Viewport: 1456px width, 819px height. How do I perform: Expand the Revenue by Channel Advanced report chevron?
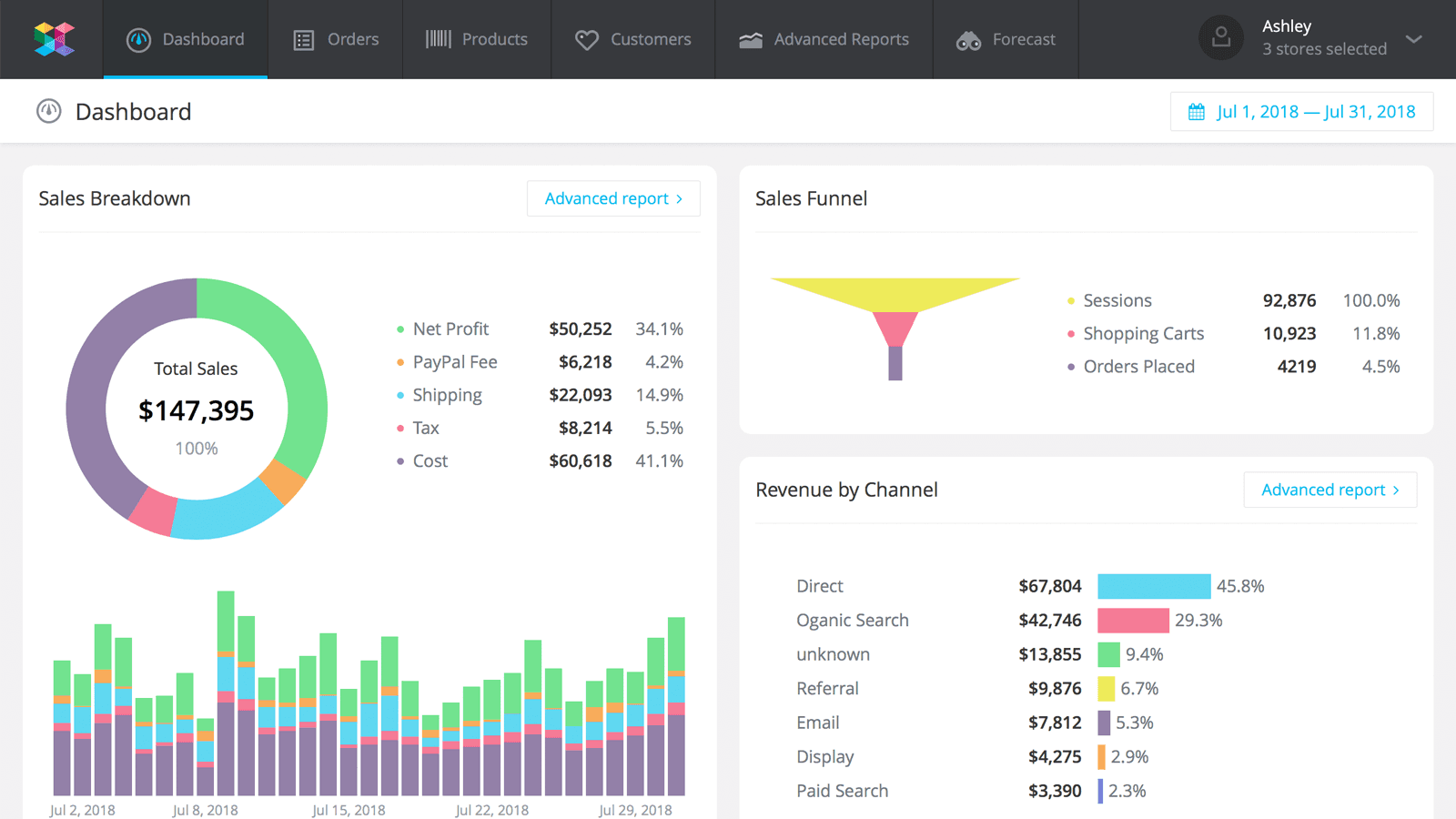[x=1396, y=490]
